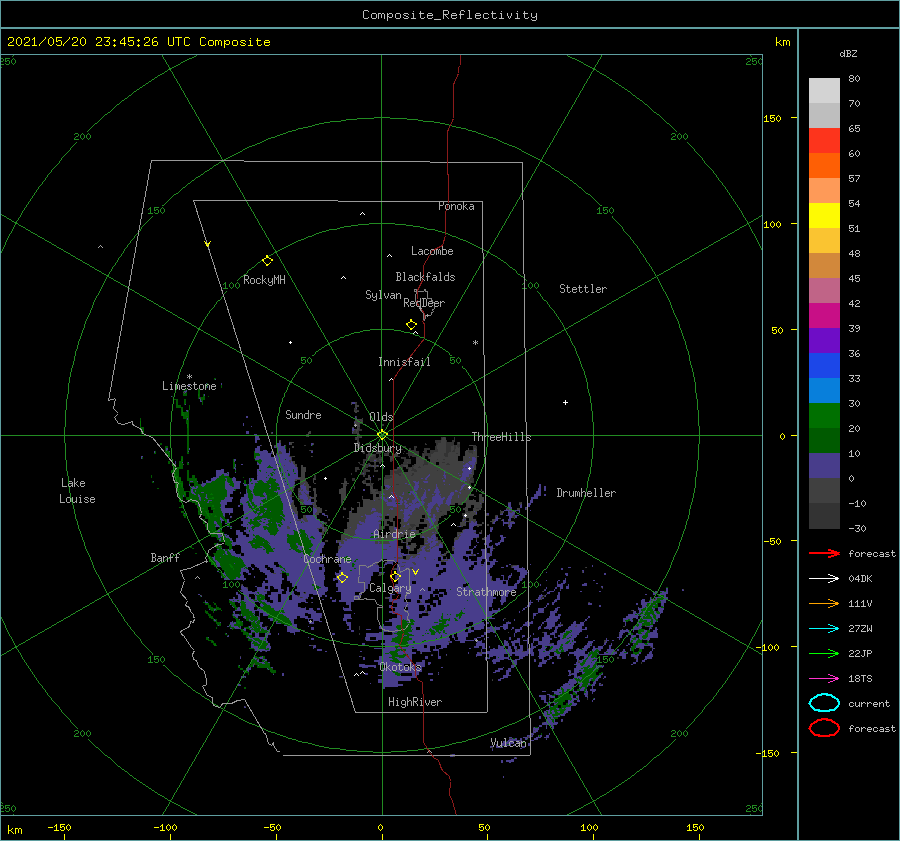Click the white plus marker south of Stettler
The width and height of the screenshot is (900, 841).
(565, 402)
